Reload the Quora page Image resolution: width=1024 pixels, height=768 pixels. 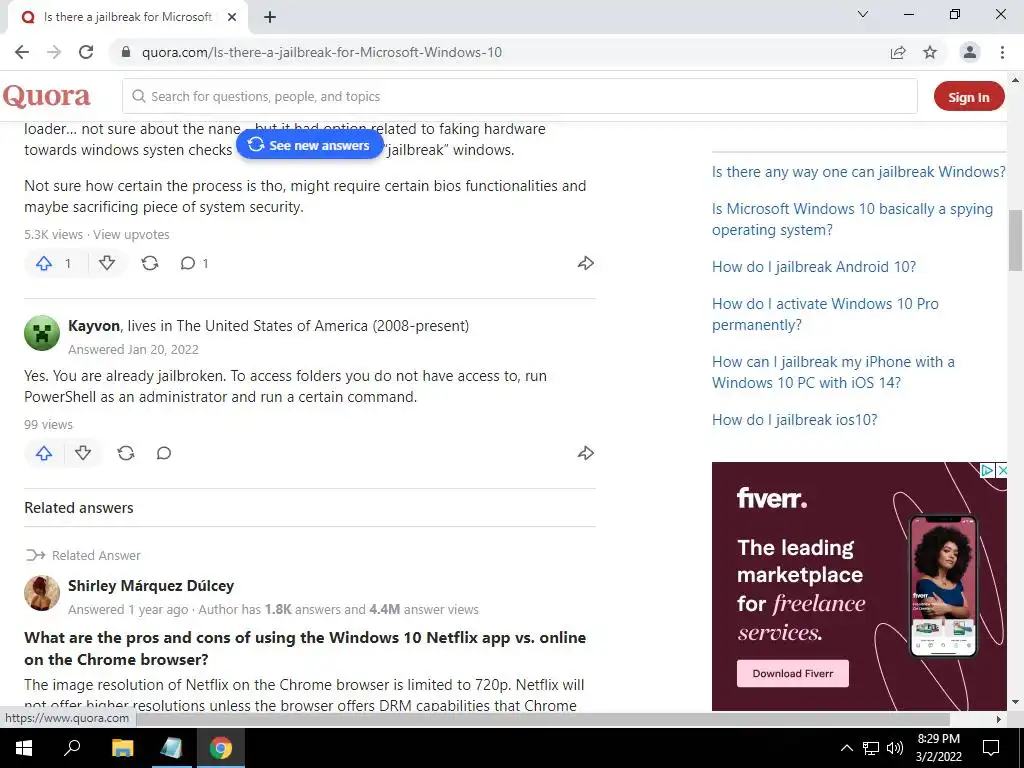pos(86,52)
